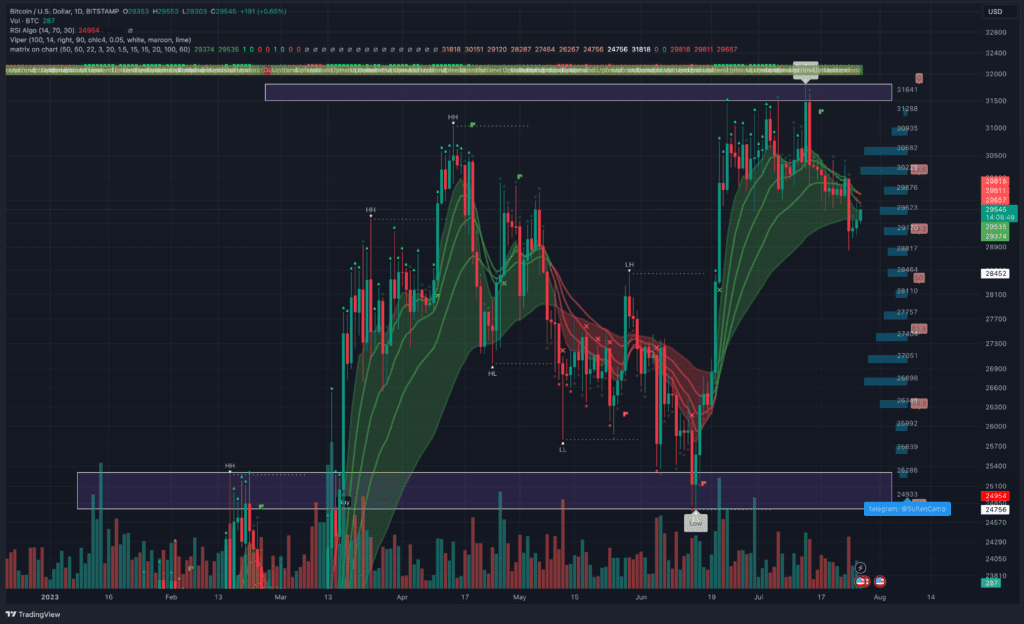Click the Jun label on time axis
This screenshot has height=624, width=1024.
641,597
